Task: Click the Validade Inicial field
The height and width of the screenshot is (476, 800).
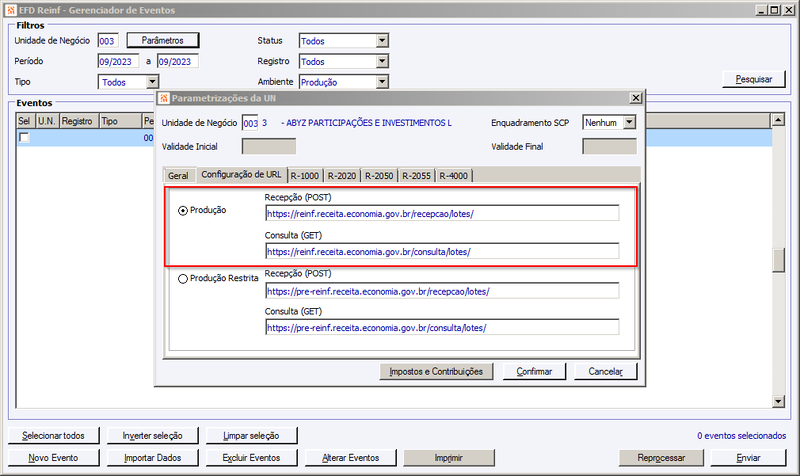Action: pyautogui.click(x=269, y=146)
